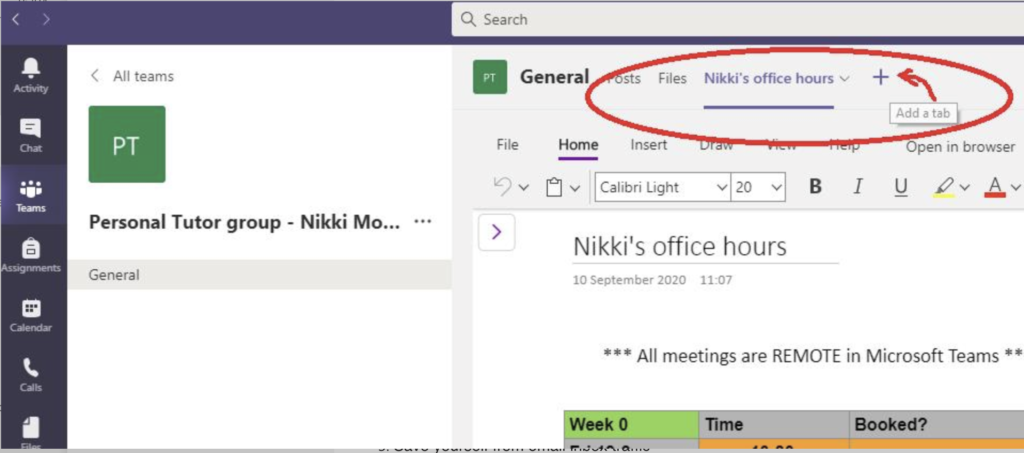Open the Calls phone icon

point(31,374)
